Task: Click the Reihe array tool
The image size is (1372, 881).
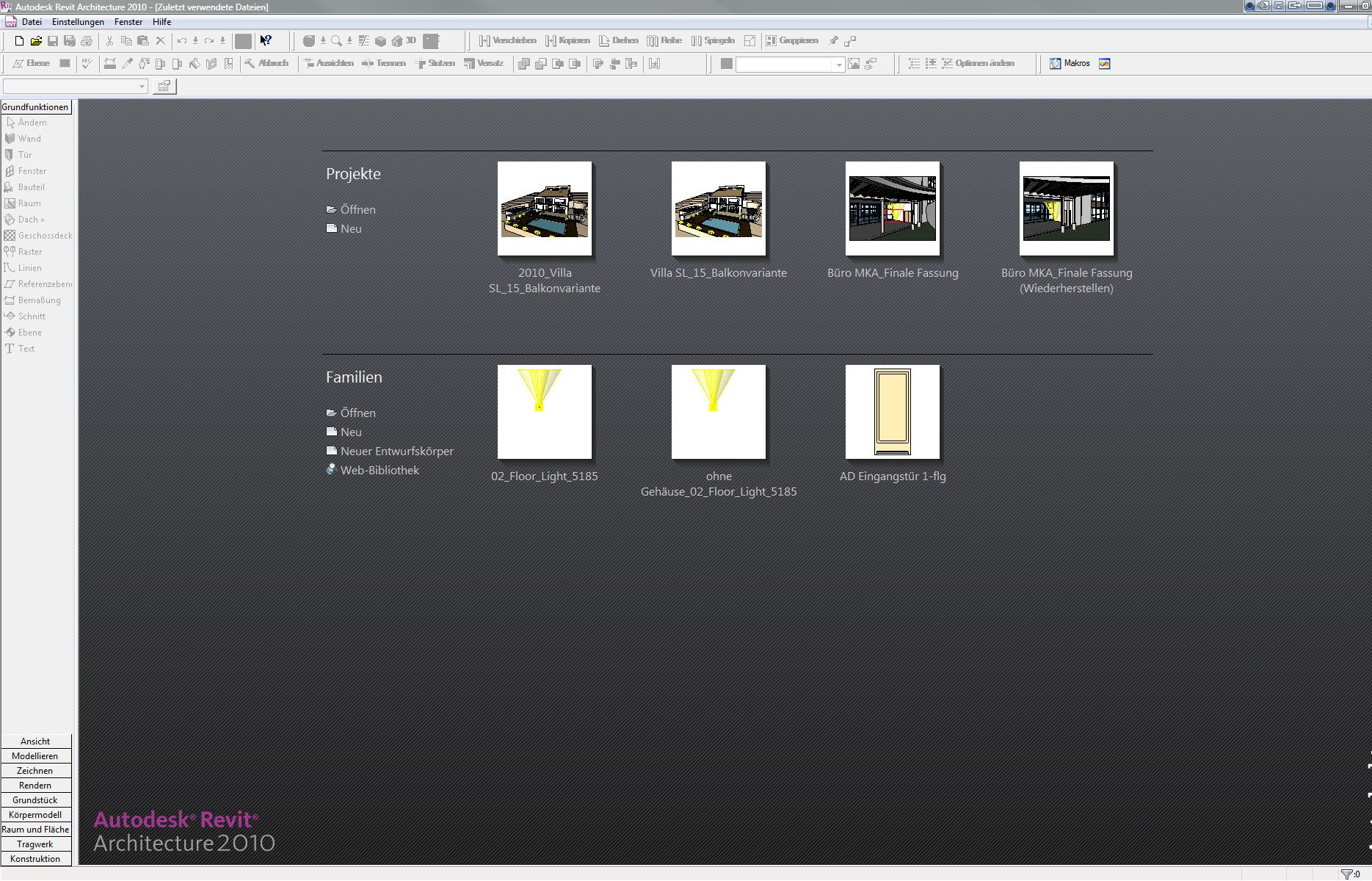Action: [664, 41]
